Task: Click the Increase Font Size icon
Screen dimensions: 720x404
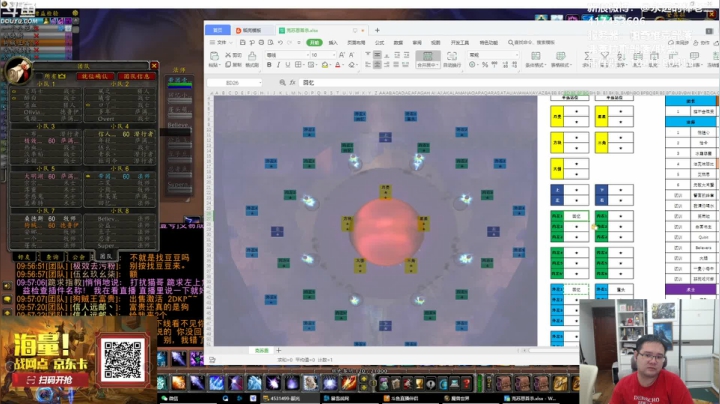Action: [342, 55]
